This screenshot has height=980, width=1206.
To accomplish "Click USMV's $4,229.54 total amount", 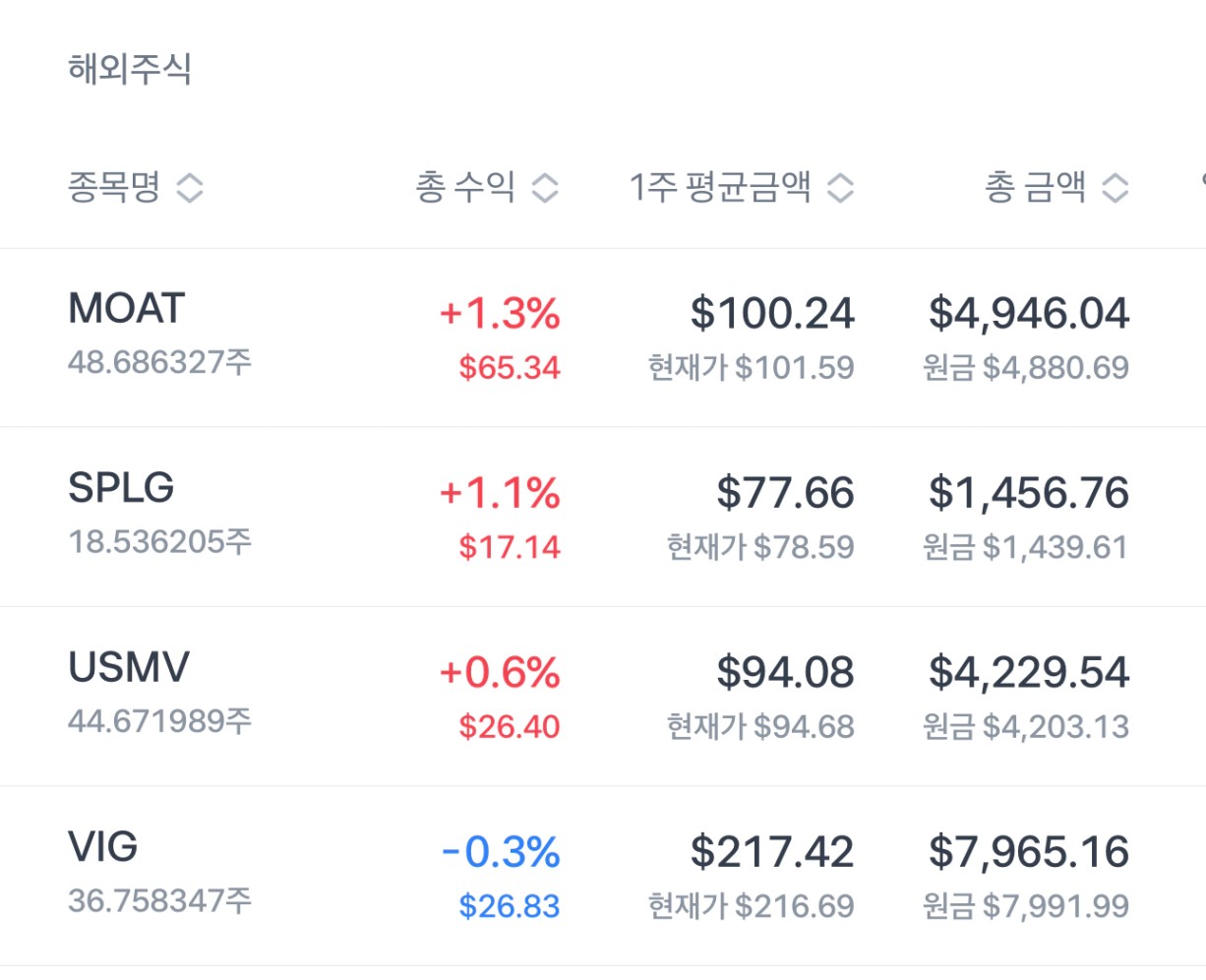I will 1029,673.
